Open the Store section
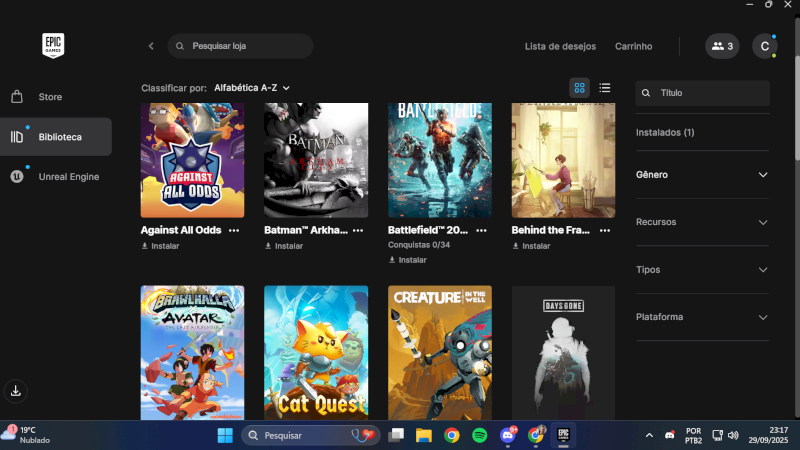The width and height of the screenshot is (800, 450). pos(50,97)
